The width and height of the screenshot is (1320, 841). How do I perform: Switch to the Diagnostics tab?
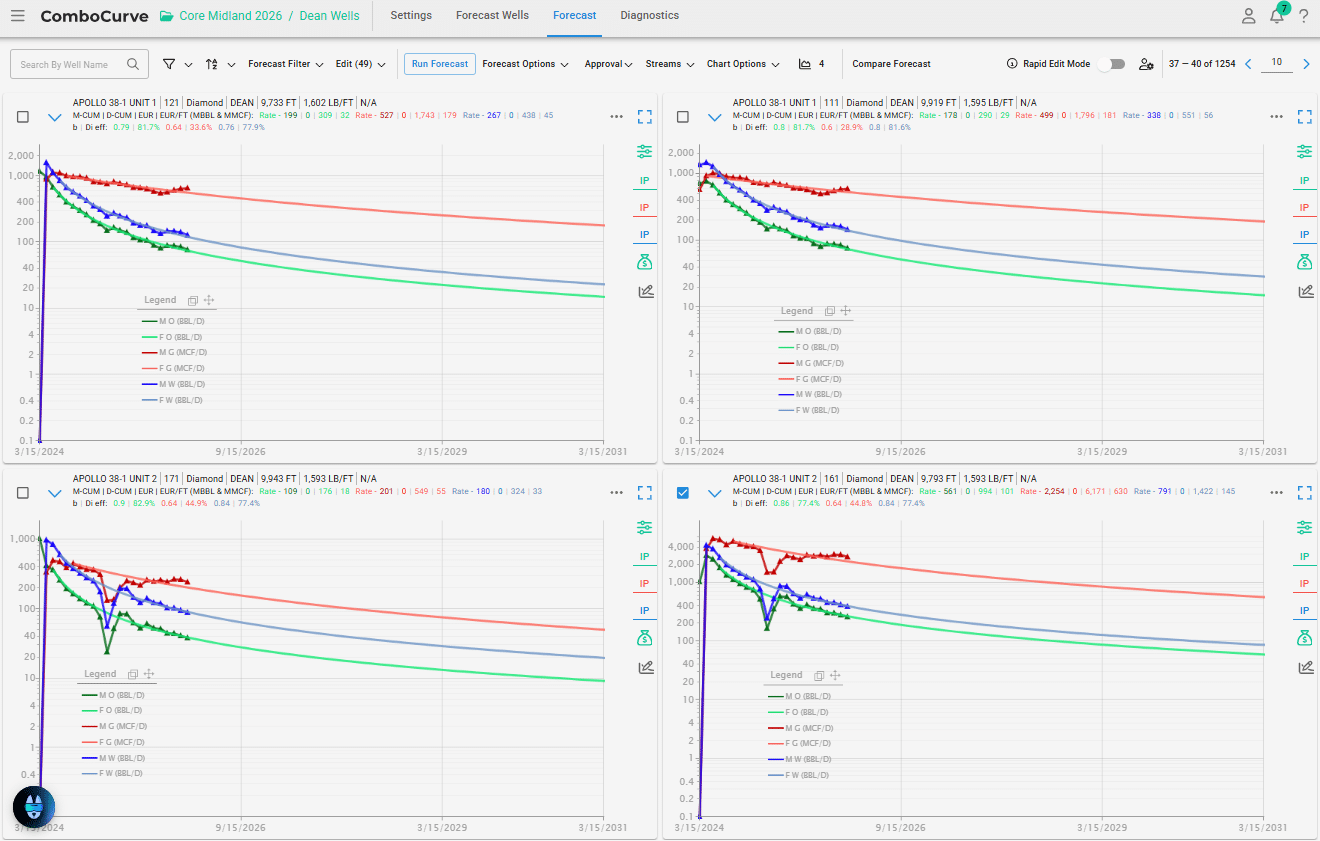(649, 16)
